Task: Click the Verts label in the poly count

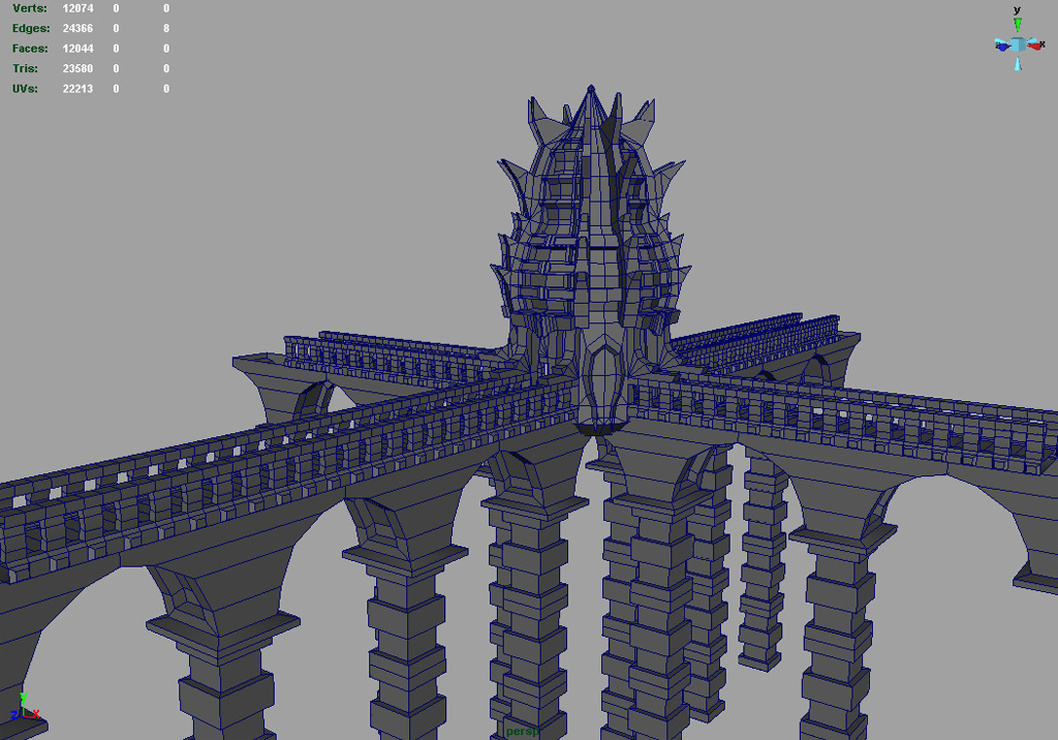Action: click(x=30, y=9)
